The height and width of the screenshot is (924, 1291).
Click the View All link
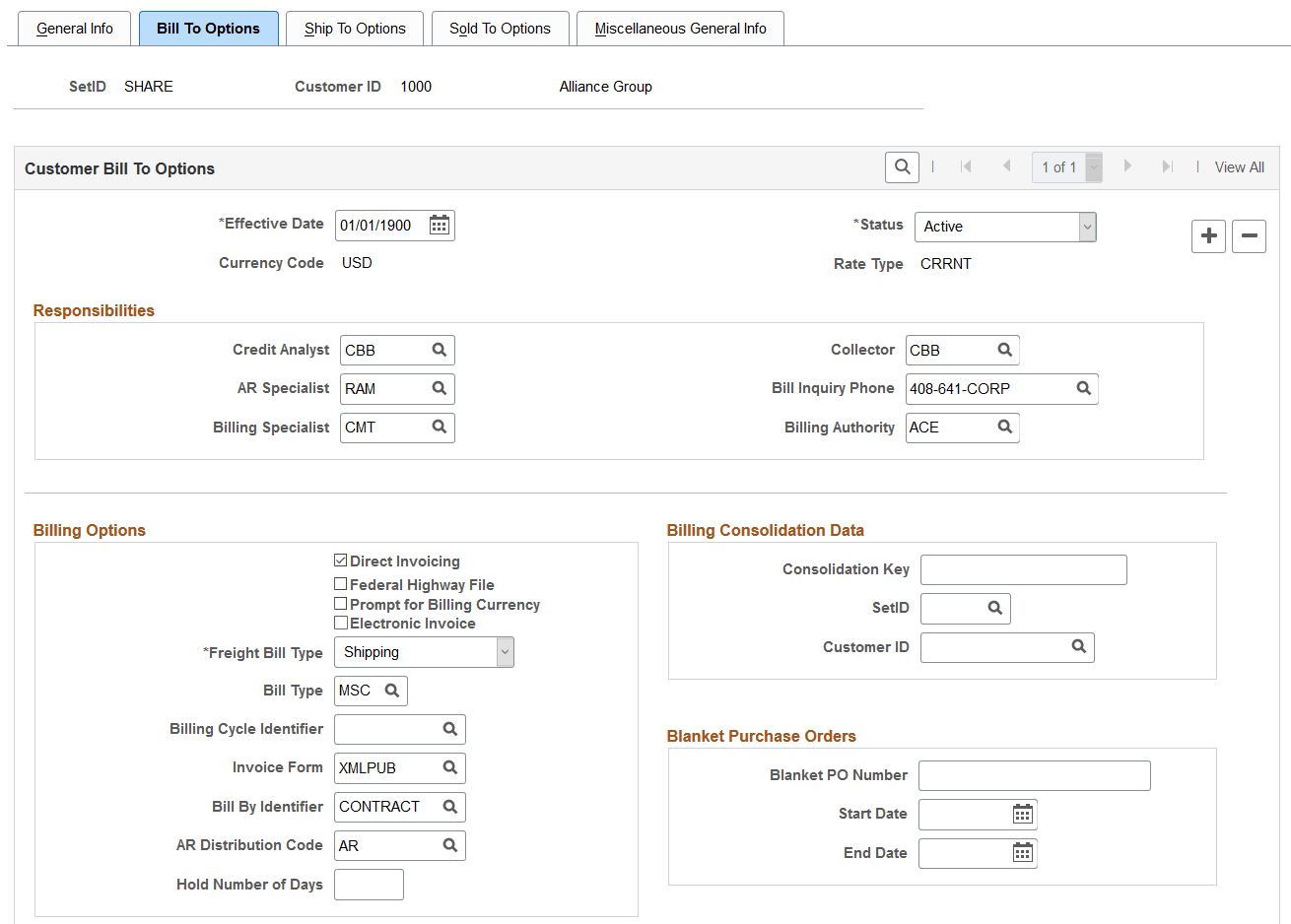coord(1239,166)
